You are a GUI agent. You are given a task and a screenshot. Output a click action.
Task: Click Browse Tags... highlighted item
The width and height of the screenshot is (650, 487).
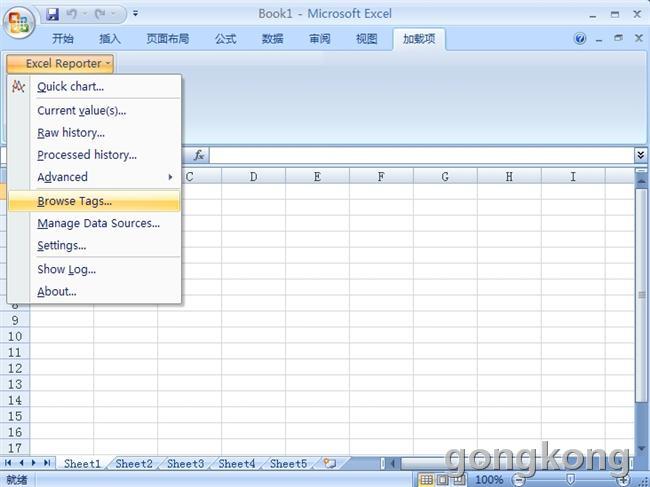tap(95, 201)
